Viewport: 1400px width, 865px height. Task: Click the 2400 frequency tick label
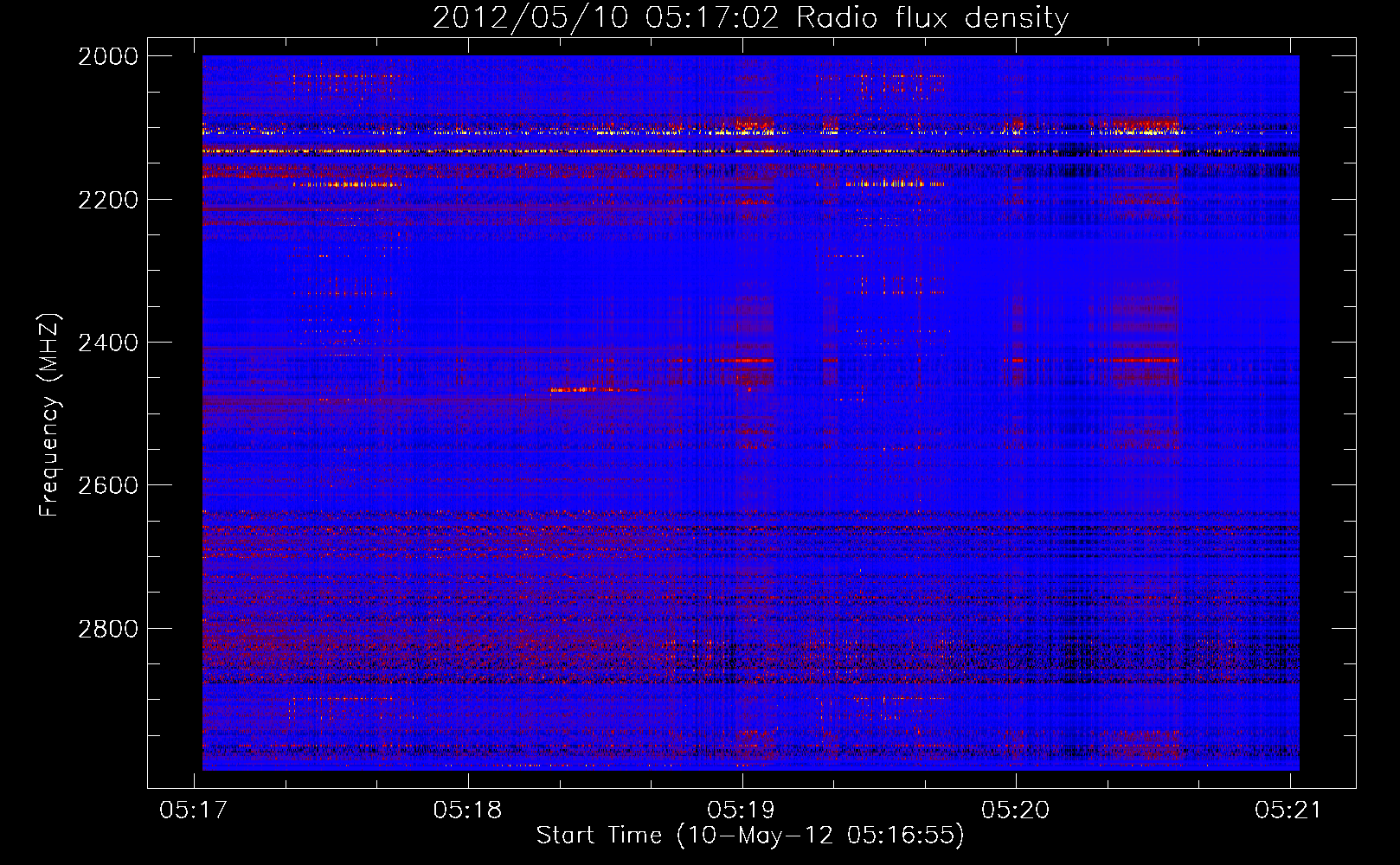pyautogui.click(x=108, y=343)
